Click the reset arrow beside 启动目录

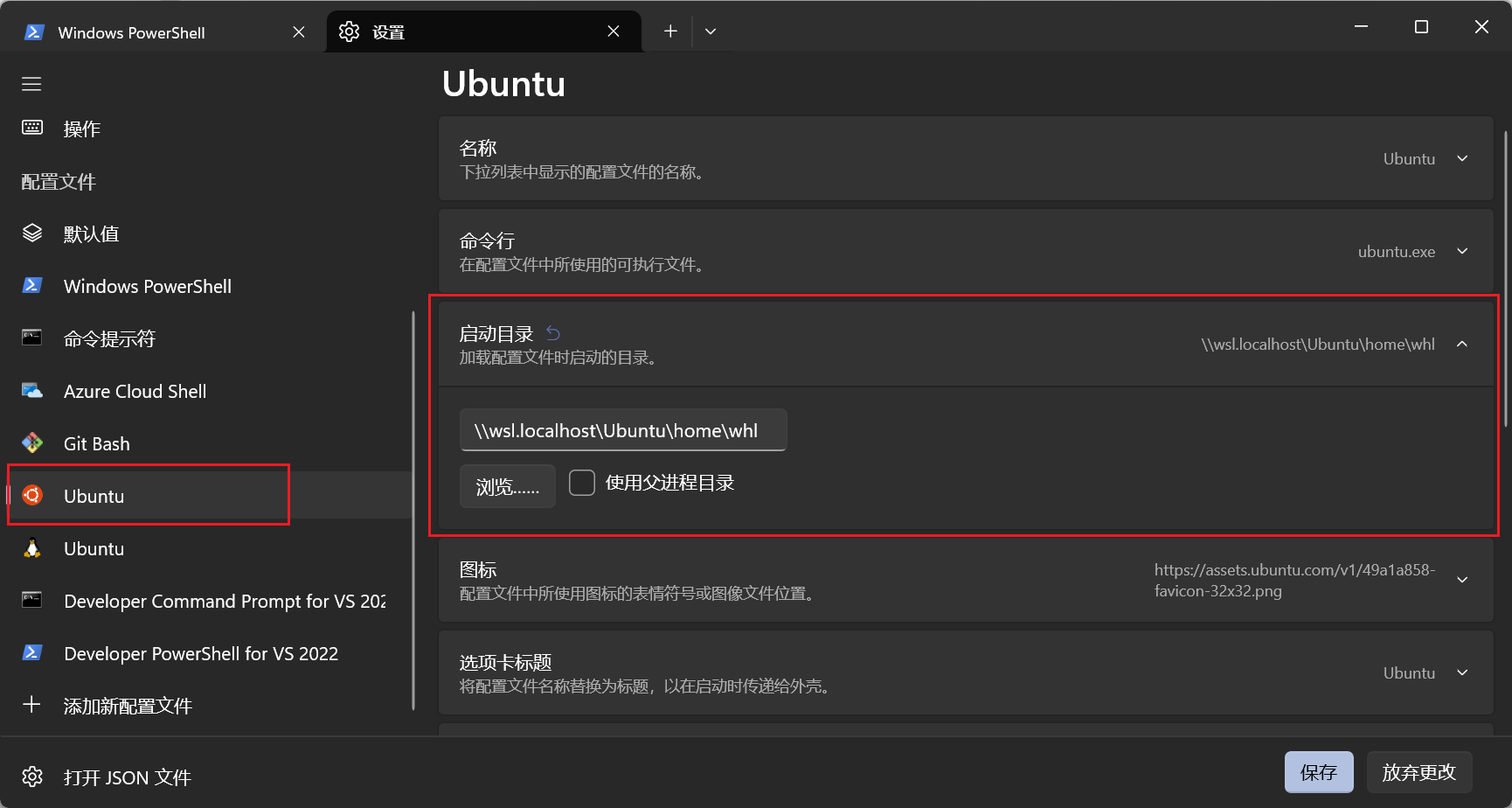point(553,333)
